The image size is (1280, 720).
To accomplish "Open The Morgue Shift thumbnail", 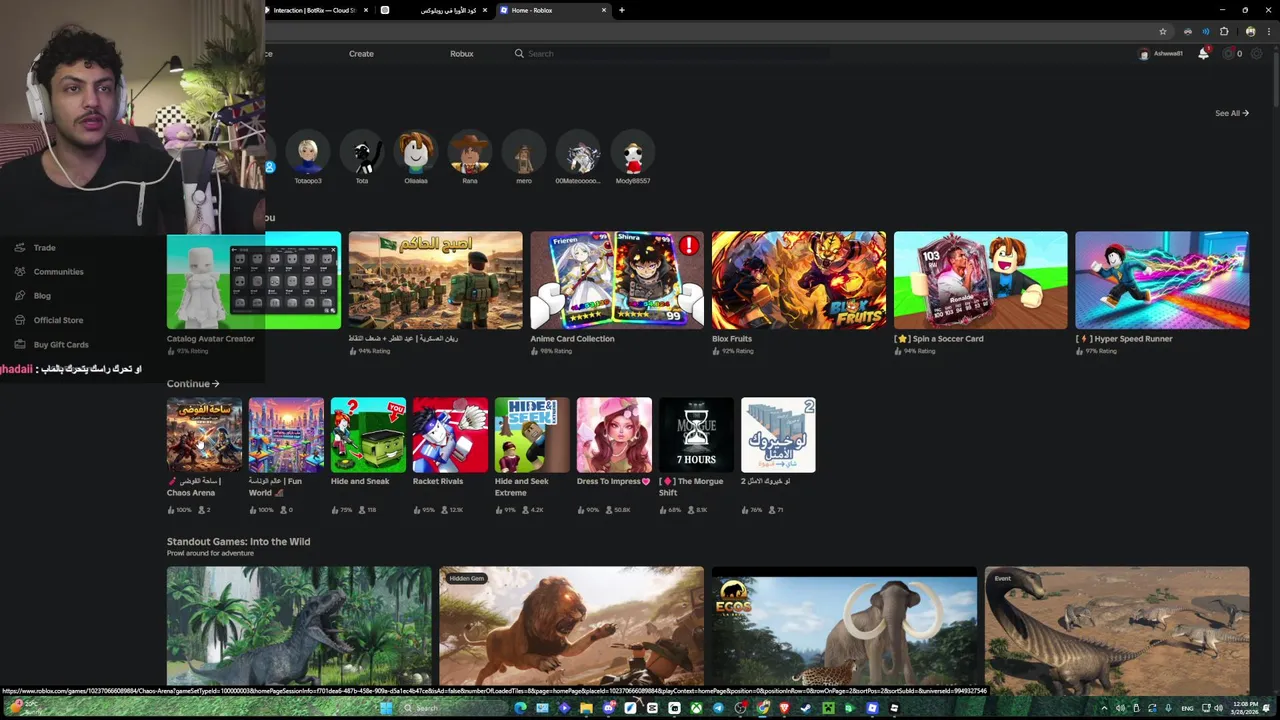I will point(697,435).
